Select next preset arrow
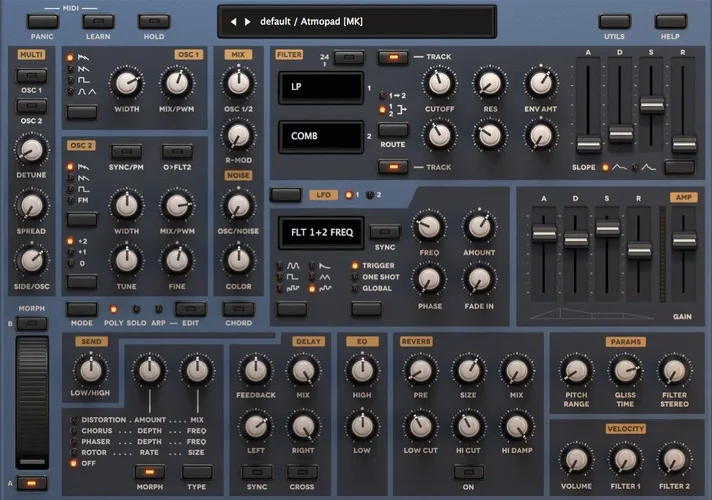 click(247, 21)
